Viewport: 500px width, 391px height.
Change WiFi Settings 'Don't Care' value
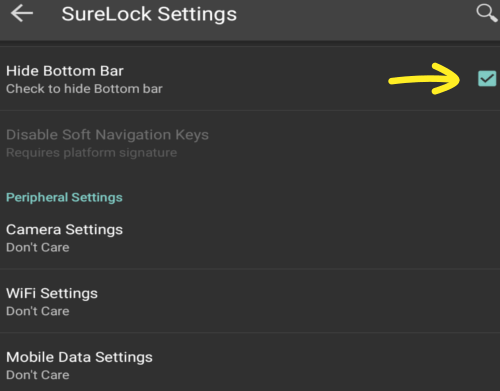pos(38,311)
